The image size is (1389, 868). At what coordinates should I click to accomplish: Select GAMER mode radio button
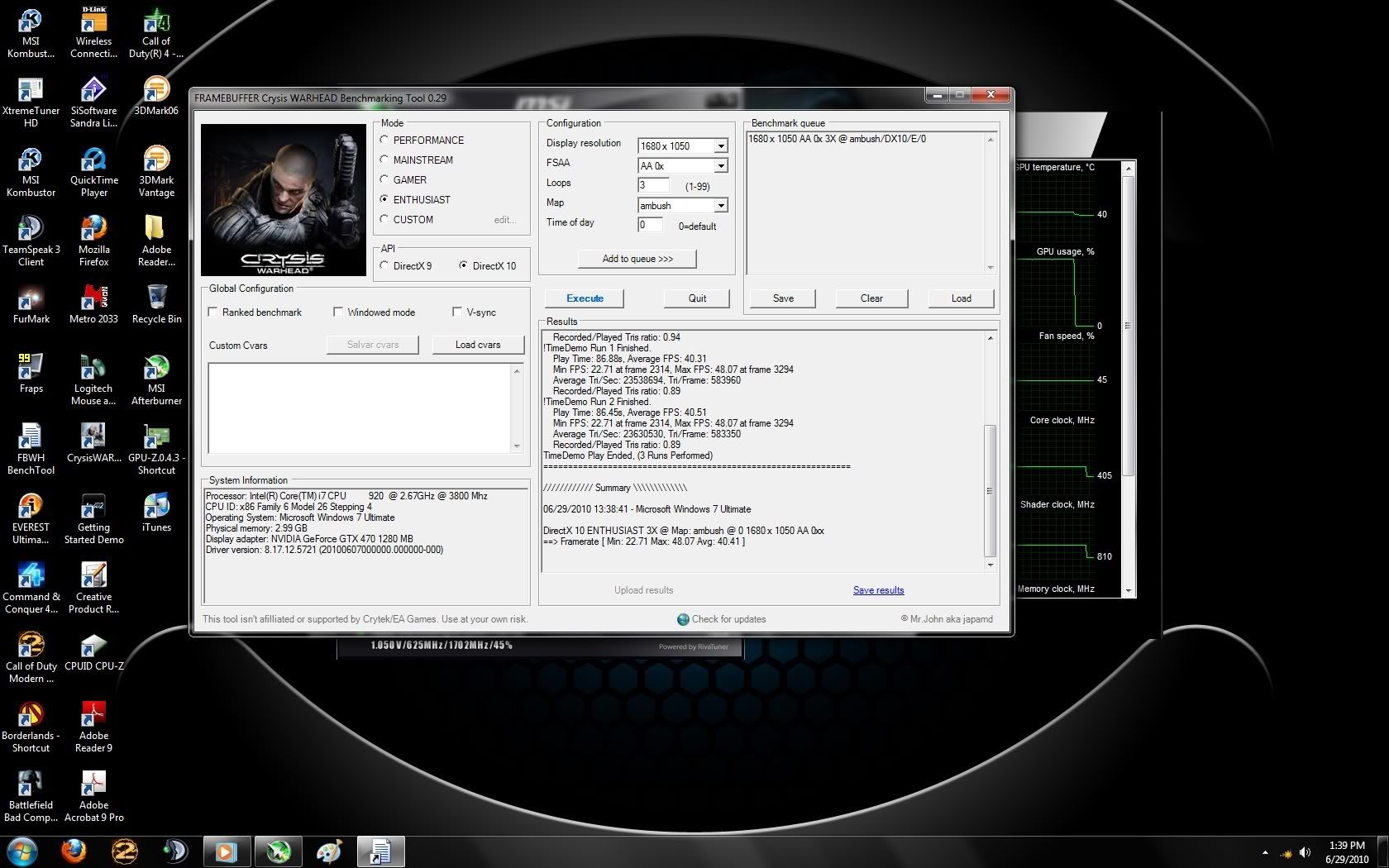[384, 179]
